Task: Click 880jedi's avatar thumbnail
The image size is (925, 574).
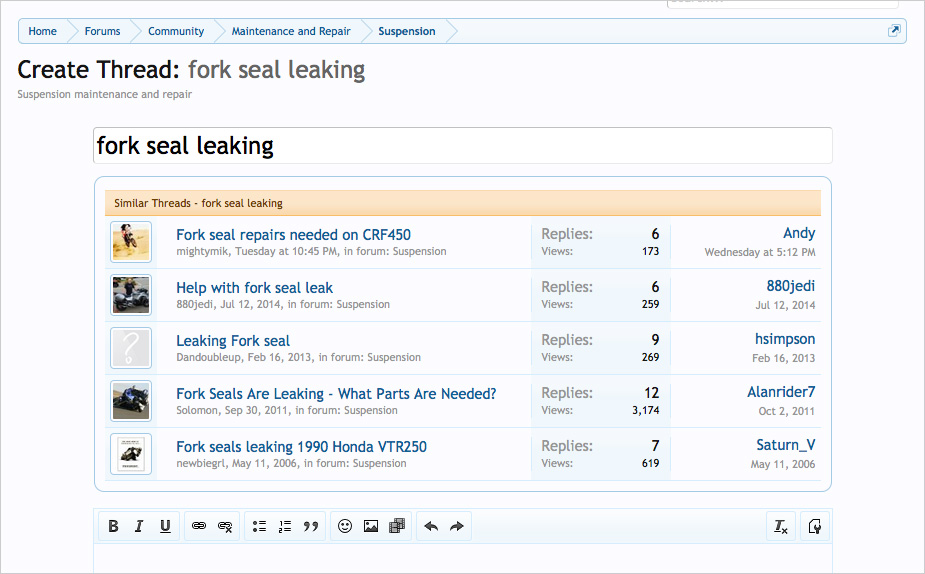Action: (130, 295)
